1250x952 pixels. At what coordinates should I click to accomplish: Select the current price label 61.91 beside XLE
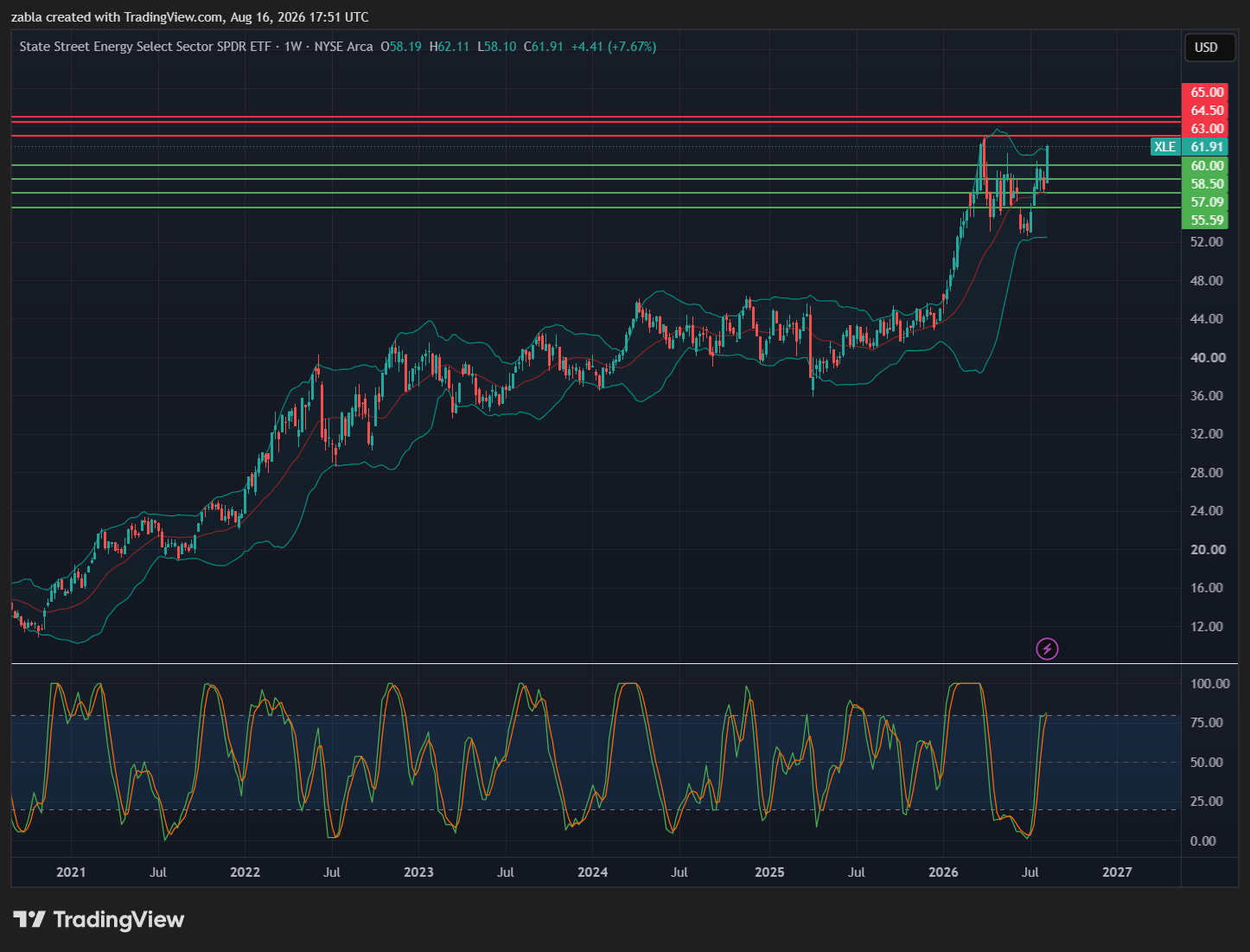(x=1207, y=147)
